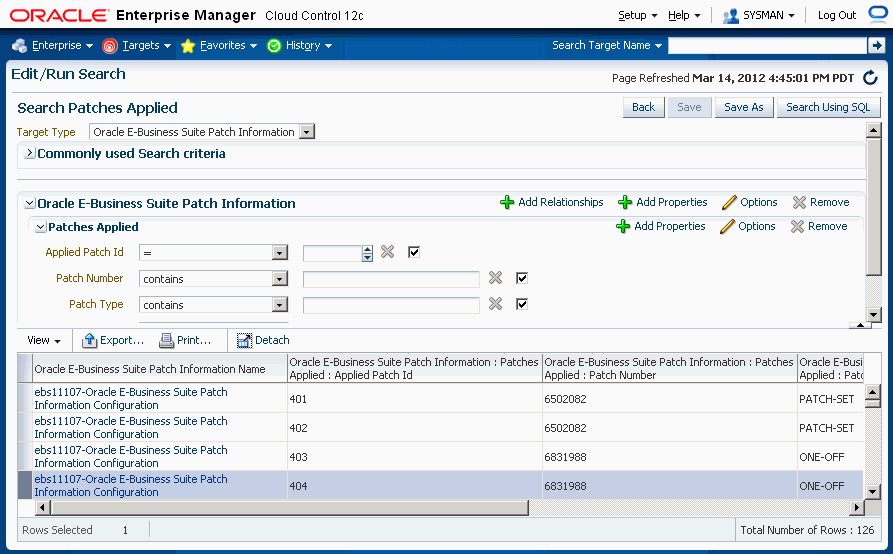Open the Search Target Name dropdown
Screen dimensions: 893x554
[x=607, y=45]
